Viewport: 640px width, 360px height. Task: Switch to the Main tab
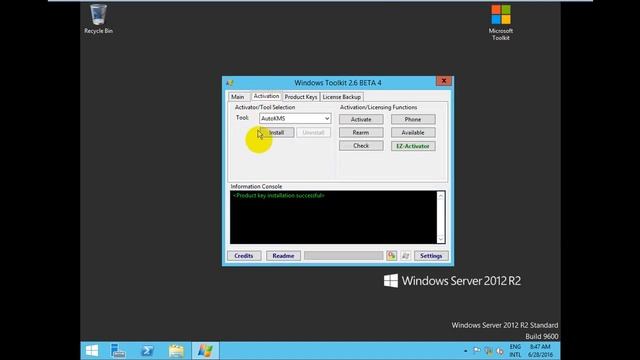click(x=238, y=97)
